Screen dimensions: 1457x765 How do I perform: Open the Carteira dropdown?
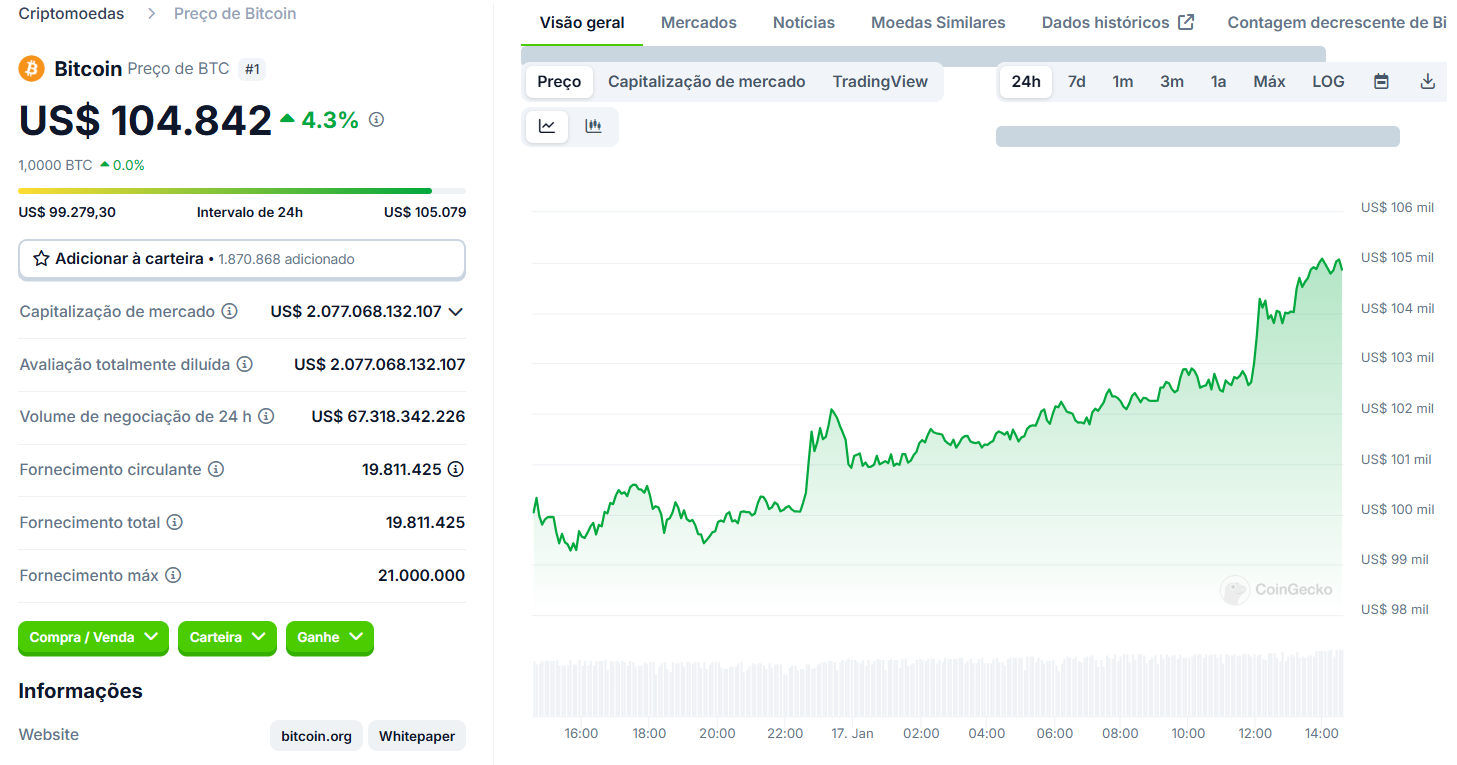[x=227, y=637]
